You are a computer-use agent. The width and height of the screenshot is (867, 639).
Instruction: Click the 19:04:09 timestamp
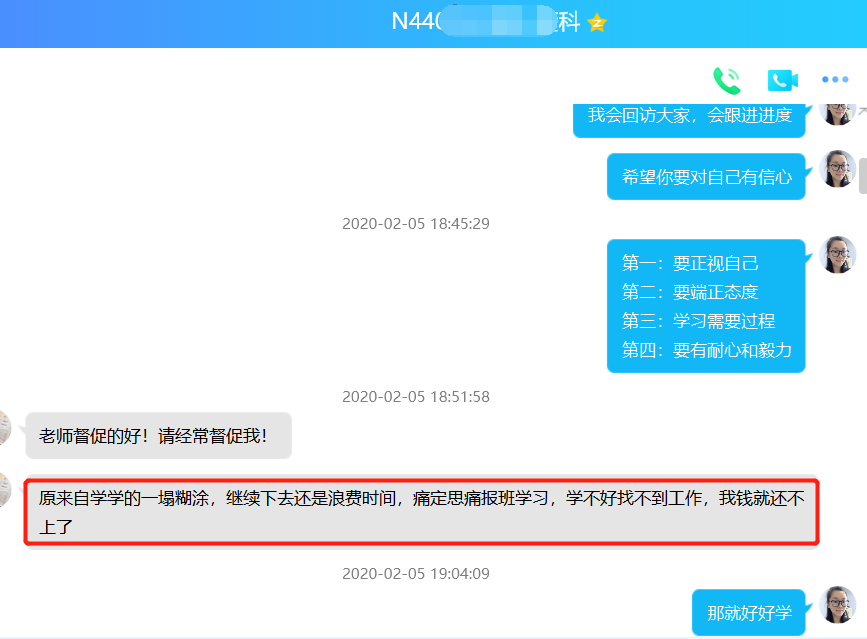tap(416, 574)
